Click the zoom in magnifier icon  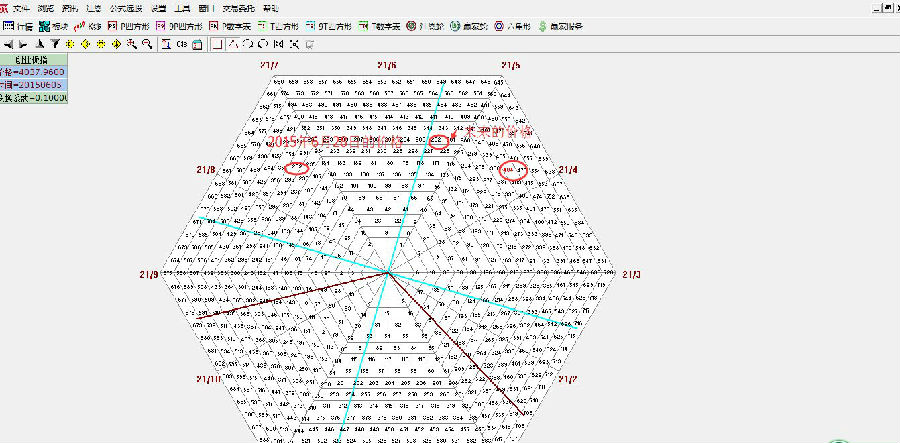coord(132,45)
